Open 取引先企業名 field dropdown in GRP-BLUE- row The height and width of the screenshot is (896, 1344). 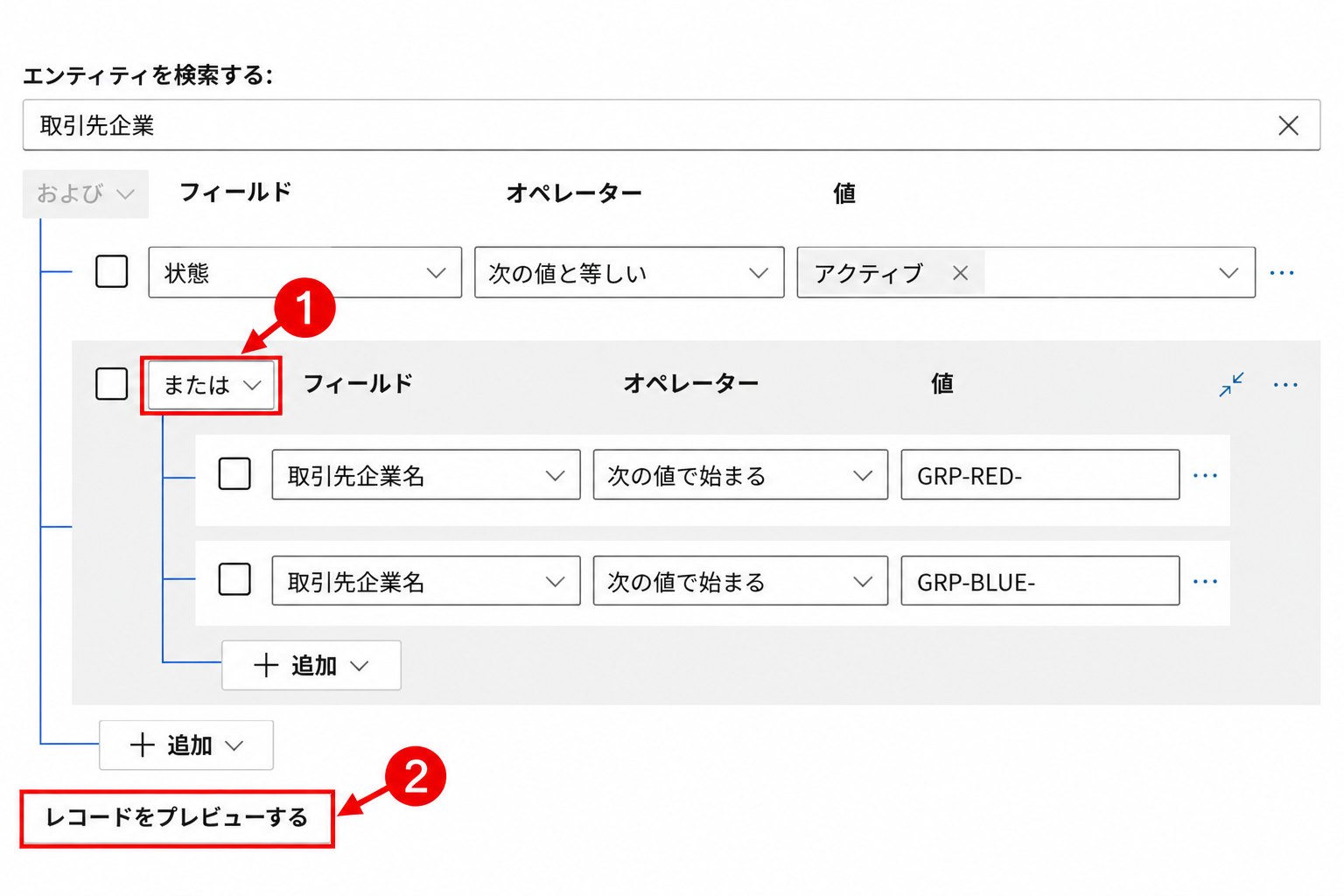(426, 580)
